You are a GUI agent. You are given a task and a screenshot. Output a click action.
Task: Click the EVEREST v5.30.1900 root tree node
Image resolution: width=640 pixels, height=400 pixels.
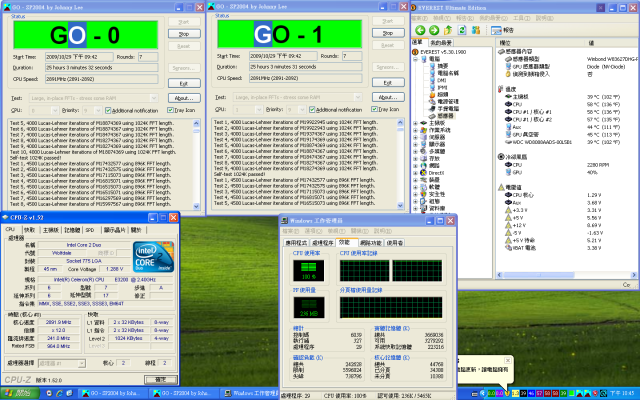439,52
